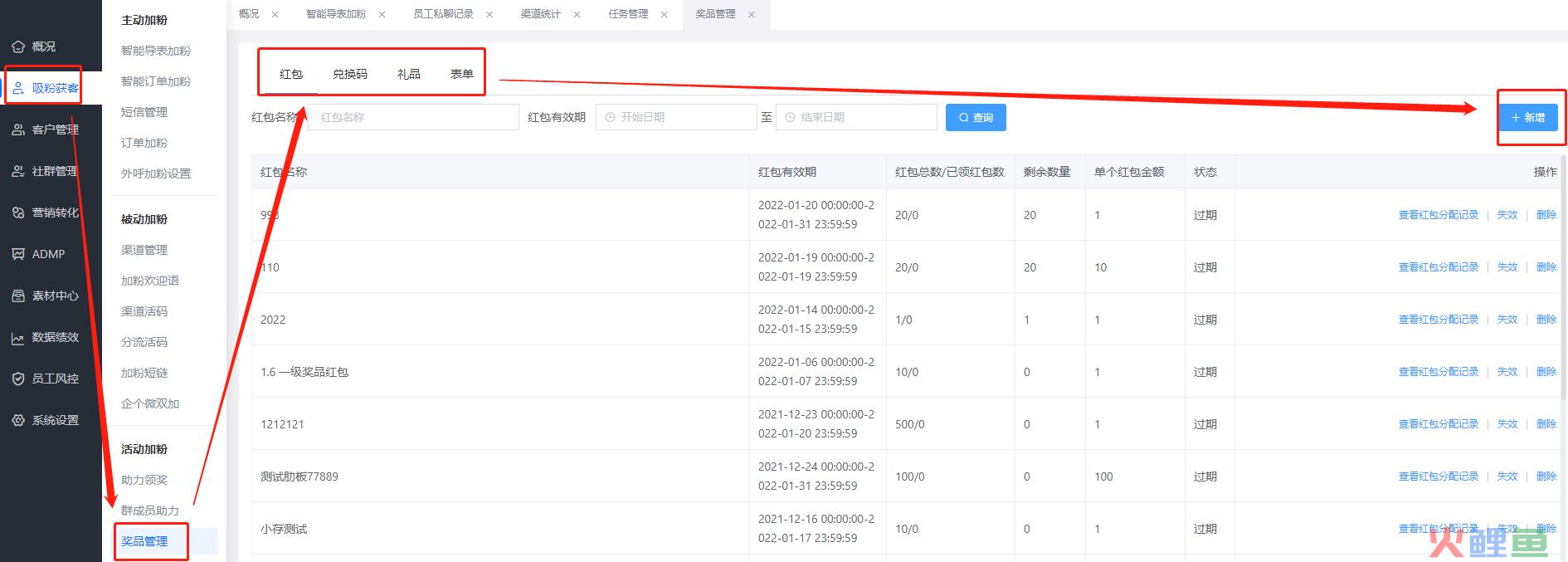Open the ADMP sidebar icon
The height and width of the screenshot is (562, 1568).
pyautogui.click(x=18, y=254)
